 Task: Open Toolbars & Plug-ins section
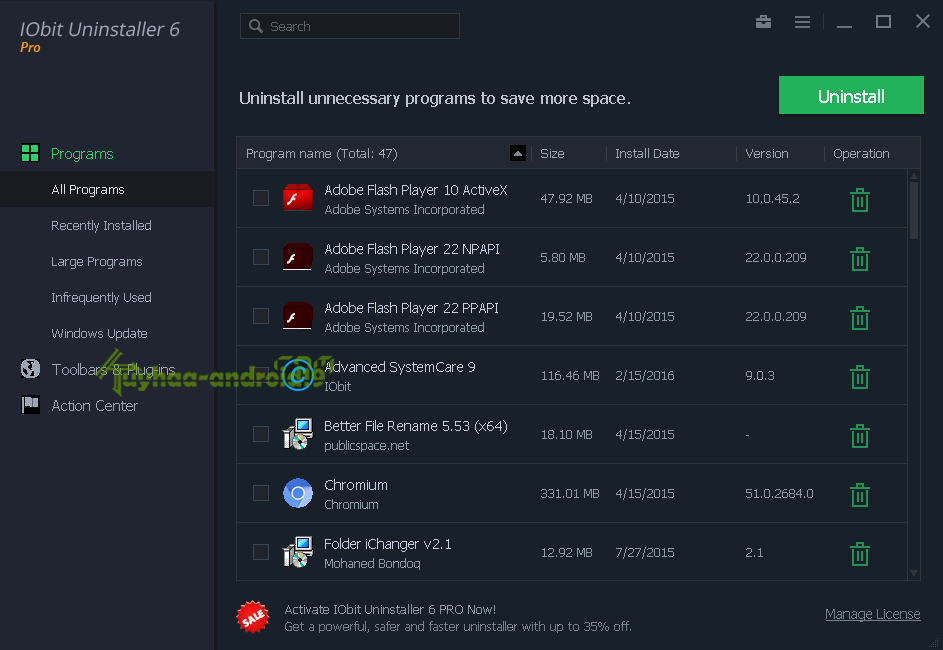[x=113, y=369]
